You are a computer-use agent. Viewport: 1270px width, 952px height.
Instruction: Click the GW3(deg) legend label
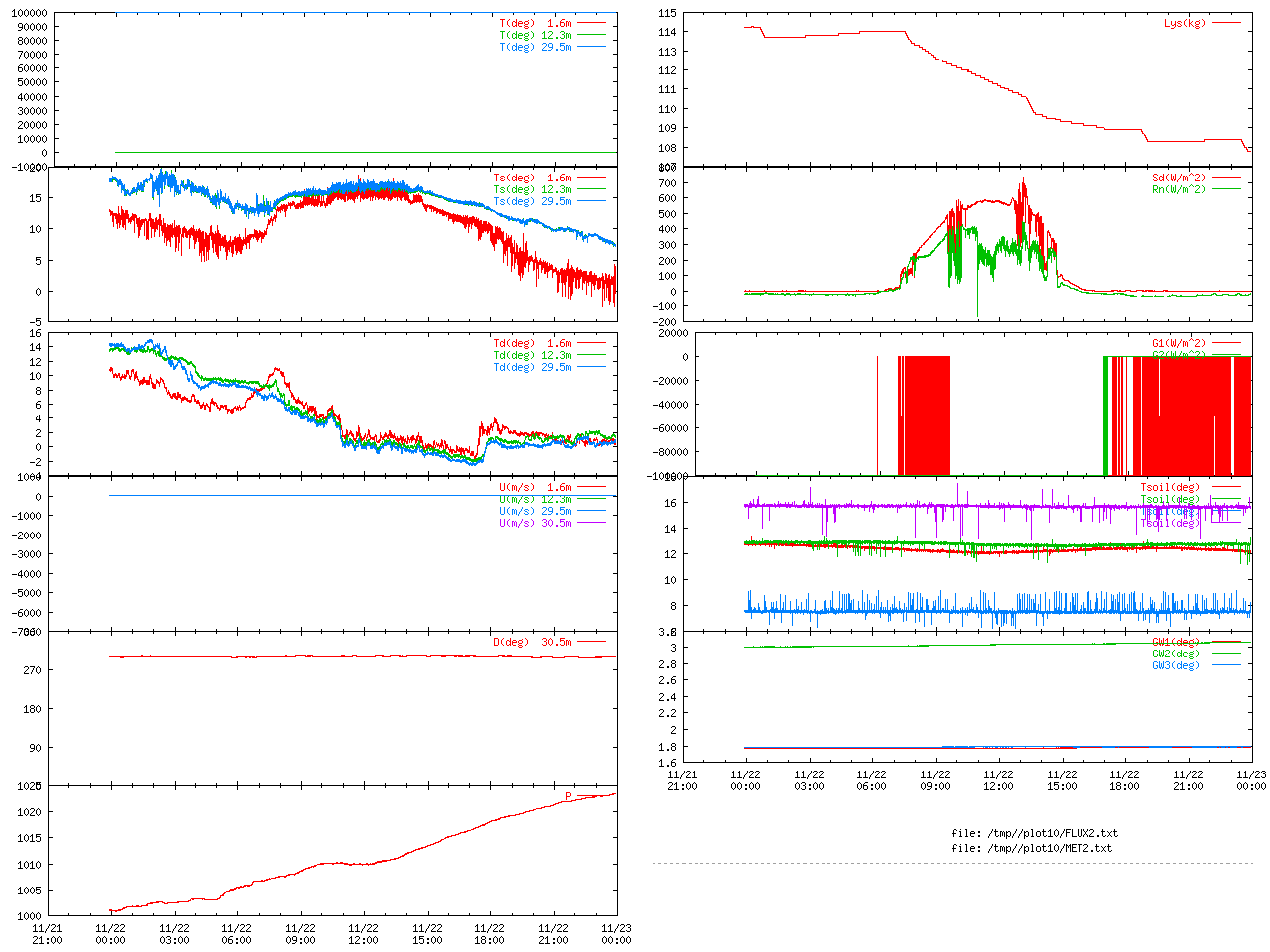(x=1175, y=665)
